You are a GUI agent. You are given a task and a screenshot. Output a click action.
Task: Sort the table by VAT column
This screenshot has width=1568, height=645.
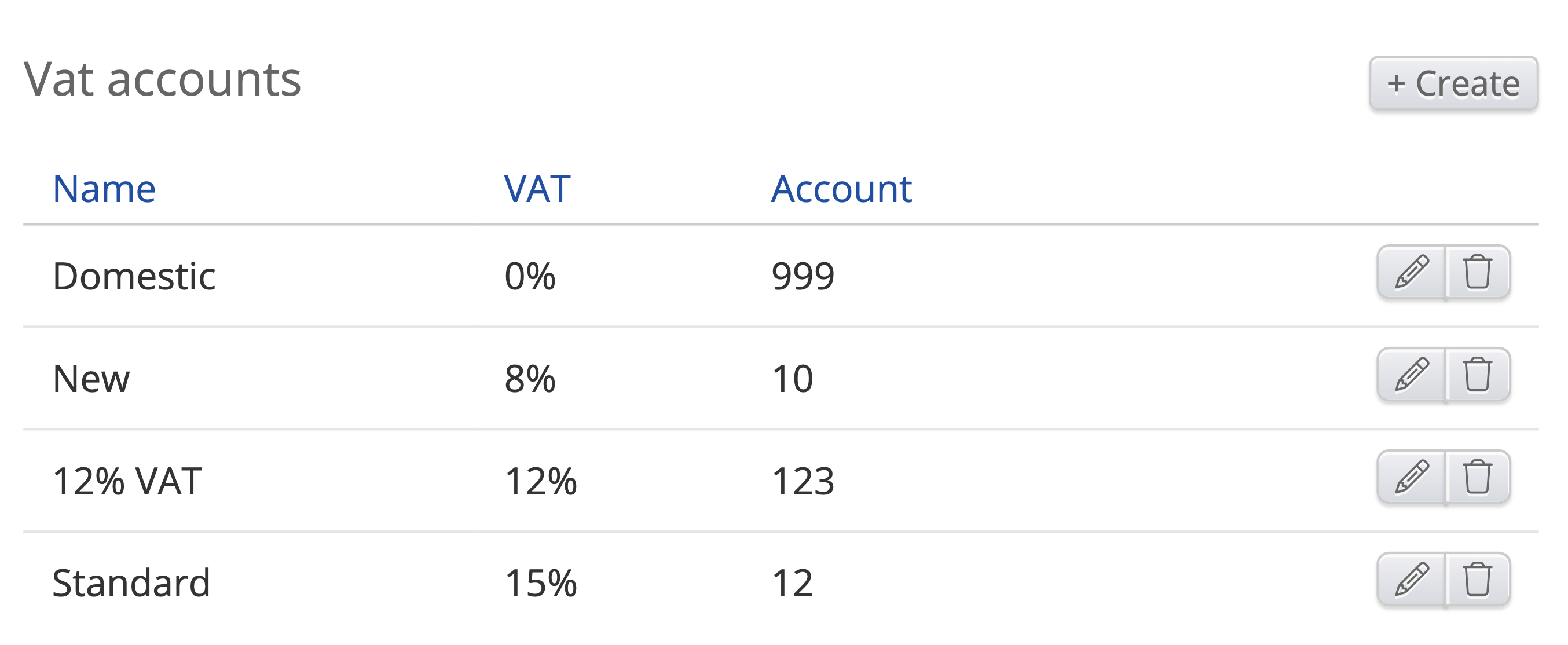[537, 189]
